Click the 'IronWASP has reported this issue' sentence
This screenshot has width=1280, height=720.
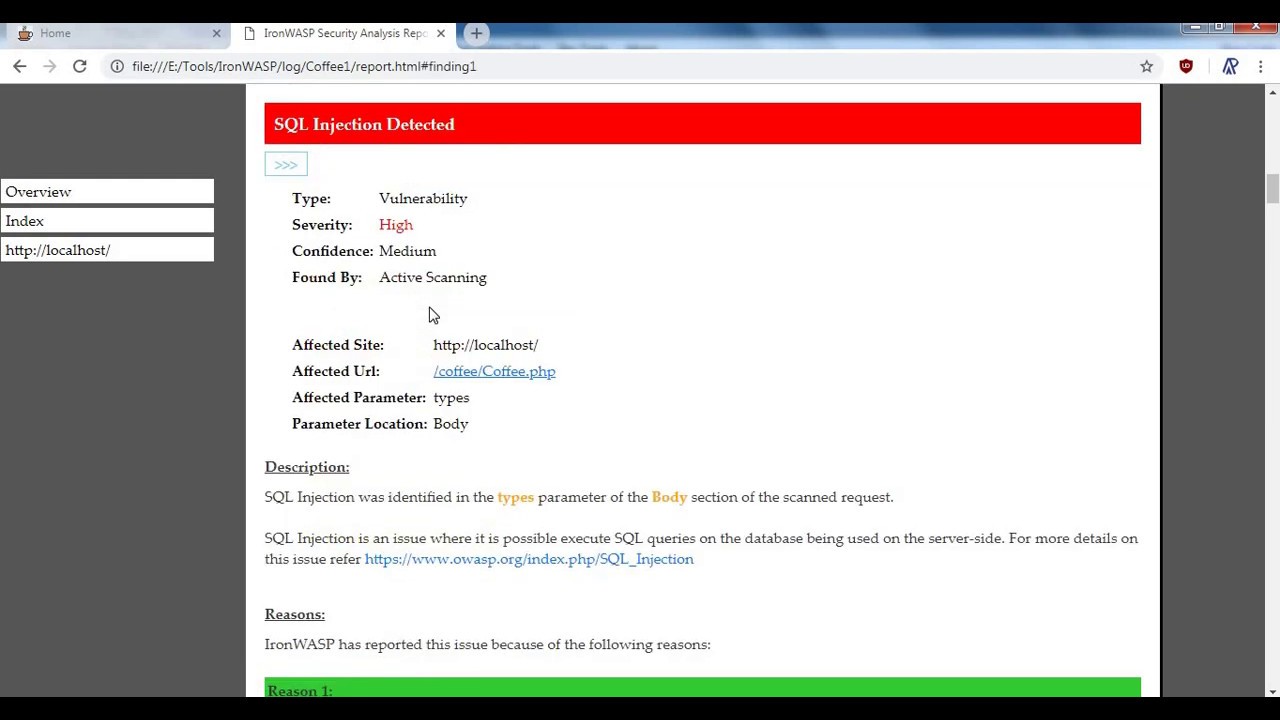[488, 645]
